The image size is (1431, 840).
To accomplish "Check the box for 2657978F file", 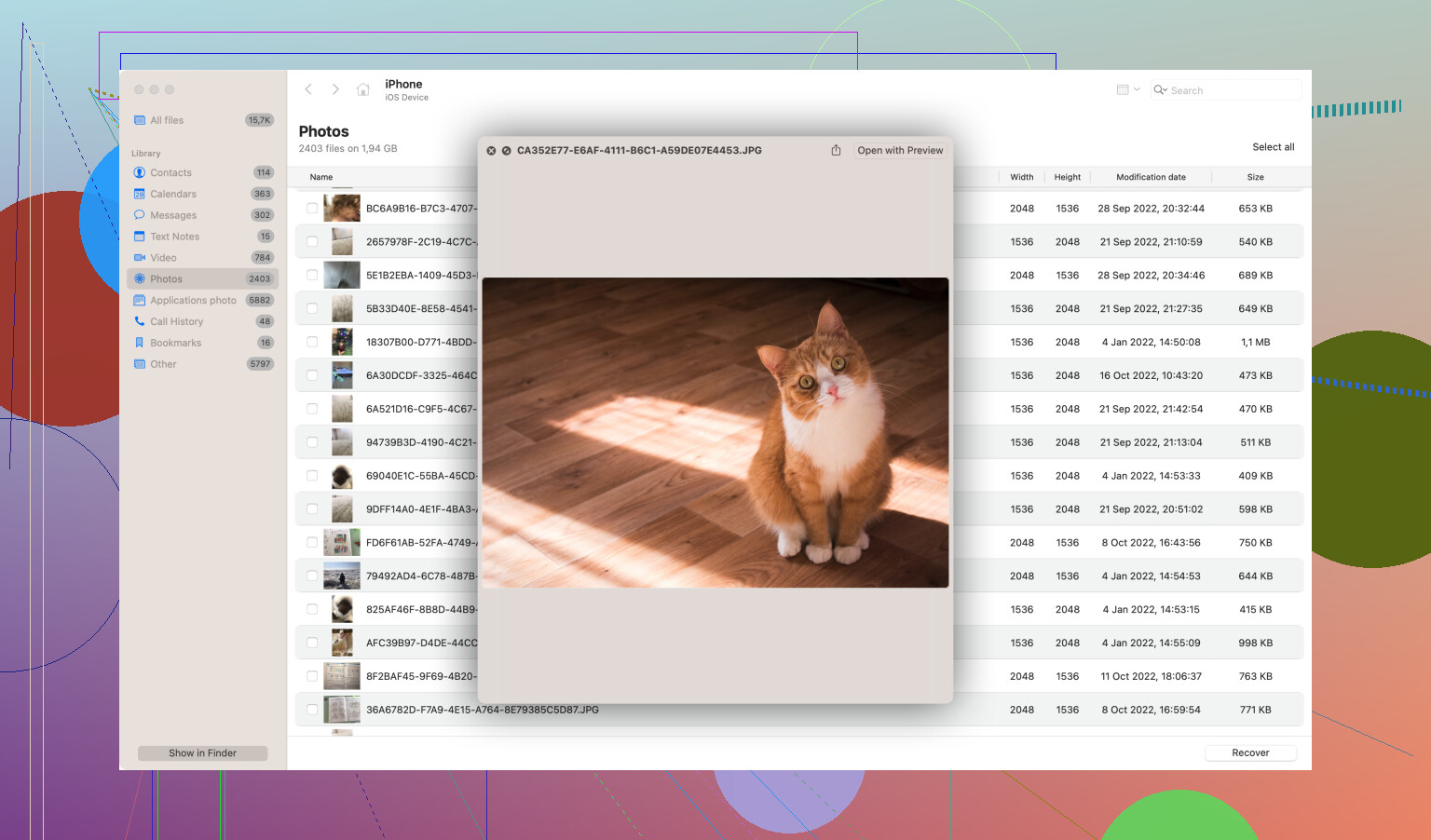I will pyautogui.click(x=312, y=242).
